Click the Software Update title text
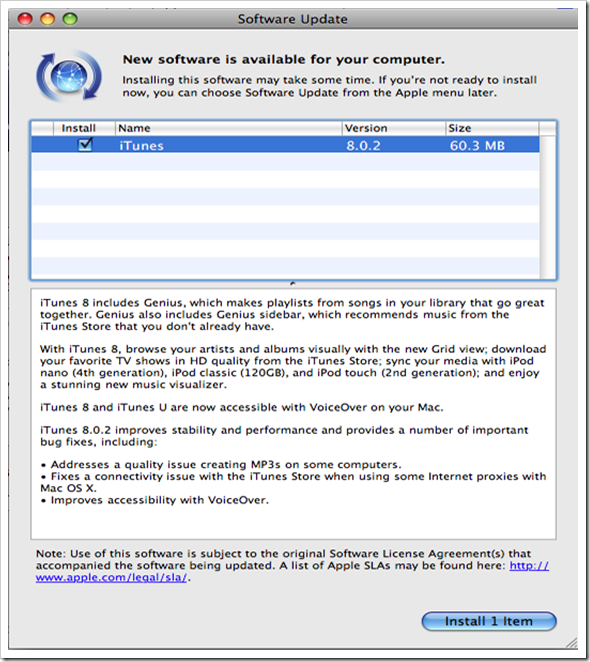The width and height of the screenshot is (590, 662). click(x=293, y=19)
